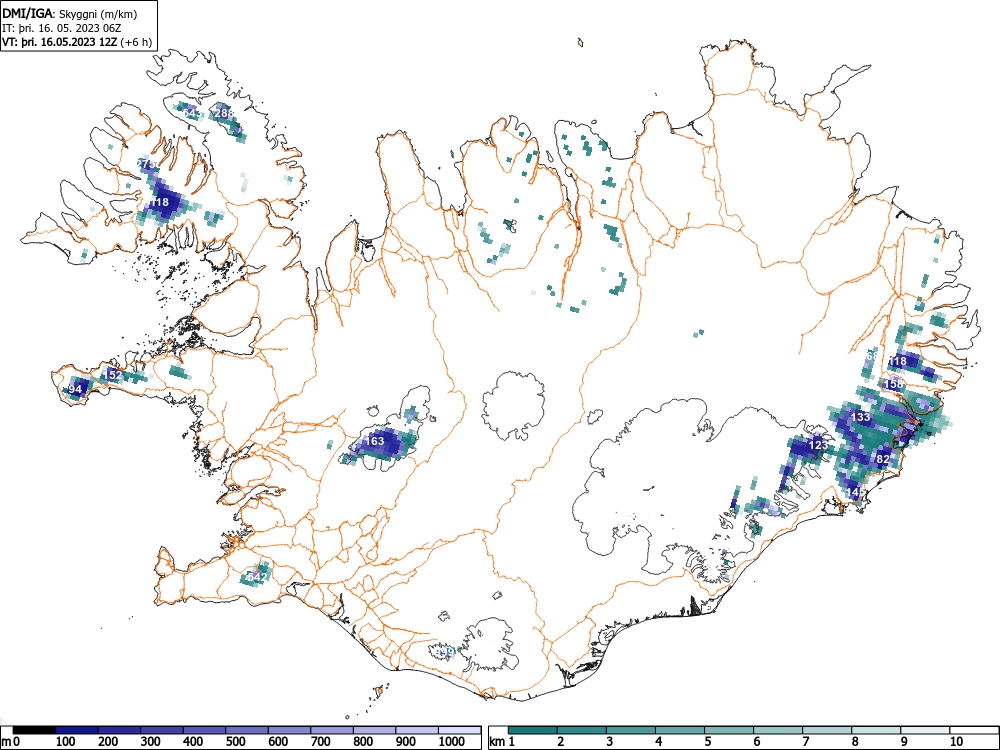Image resolution: width=1000 pixels, height=750 pixels.
Task: Click the "DMI/IGA: Skyggni (m/km)" title text
Action: (70, 14)
